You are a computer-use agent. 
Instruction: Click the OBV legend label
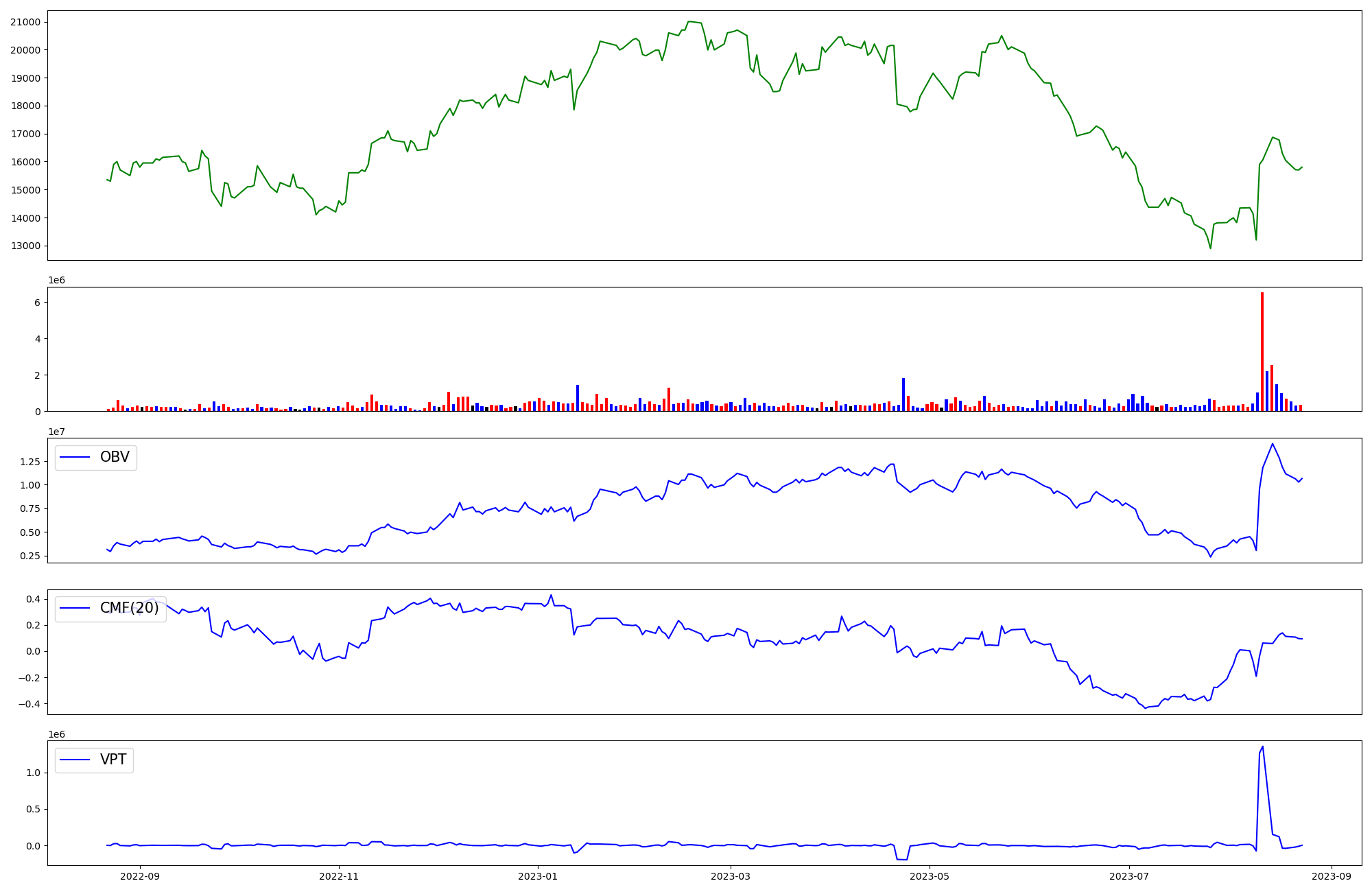point(115,457)
